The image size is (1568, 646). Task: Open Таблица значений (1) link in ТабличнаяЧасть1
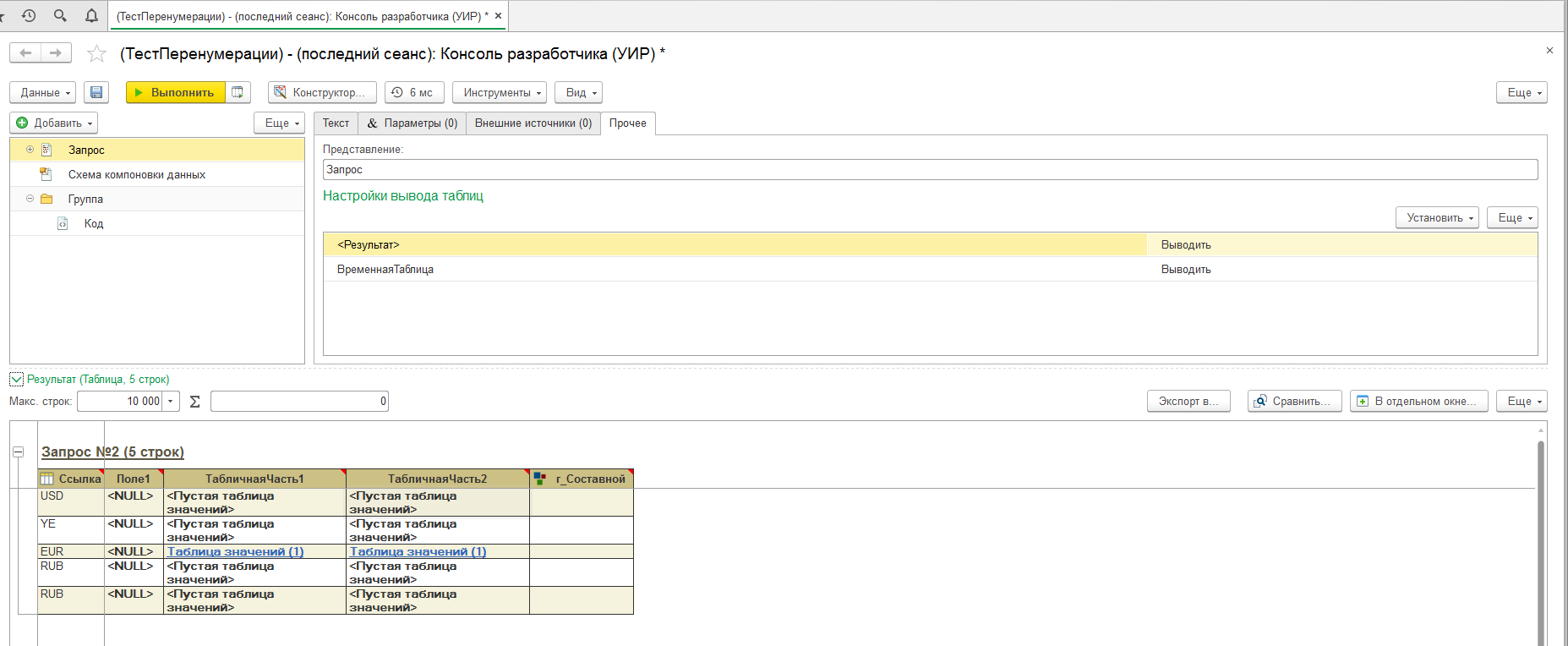coord(235,551)
